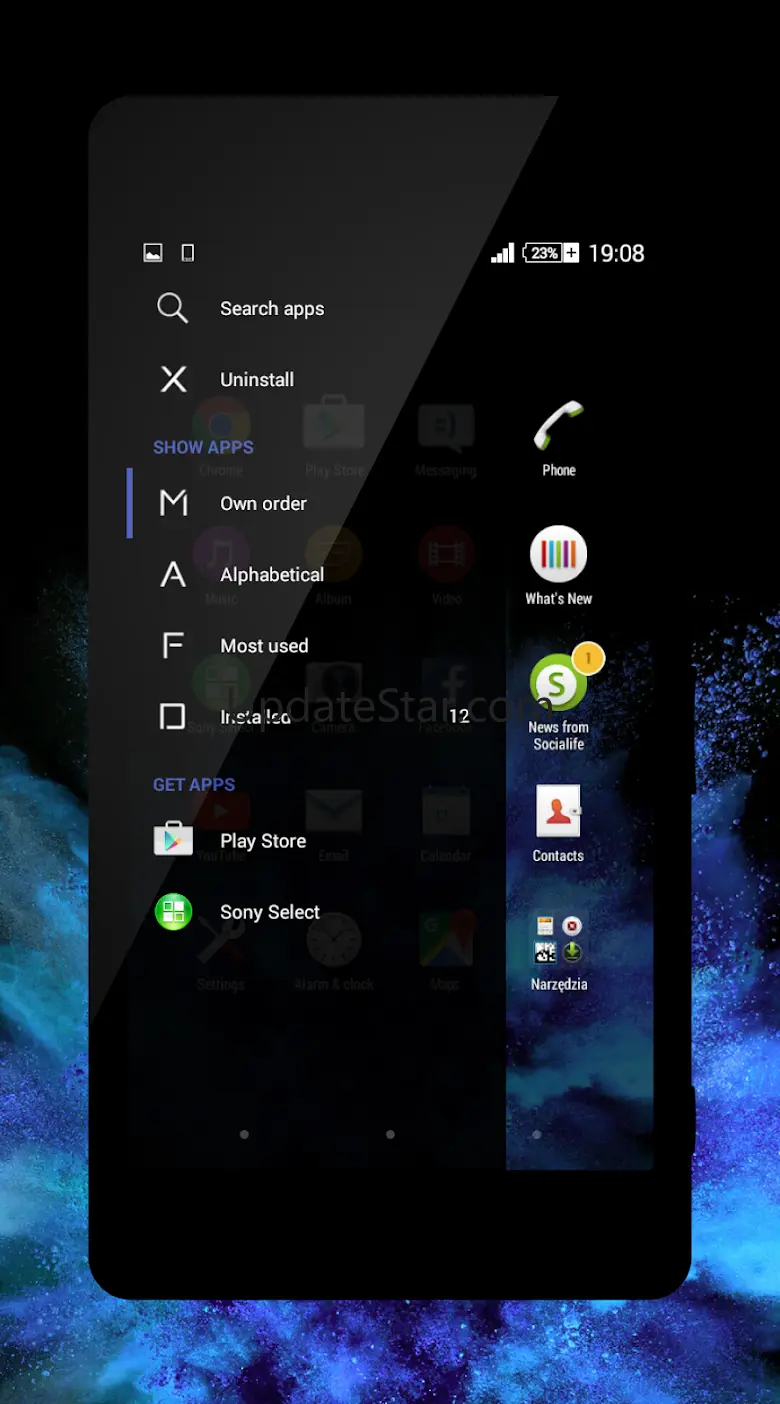780x1404 pixels.
Task: Go to the last page dot
Action: (536, 1134)
